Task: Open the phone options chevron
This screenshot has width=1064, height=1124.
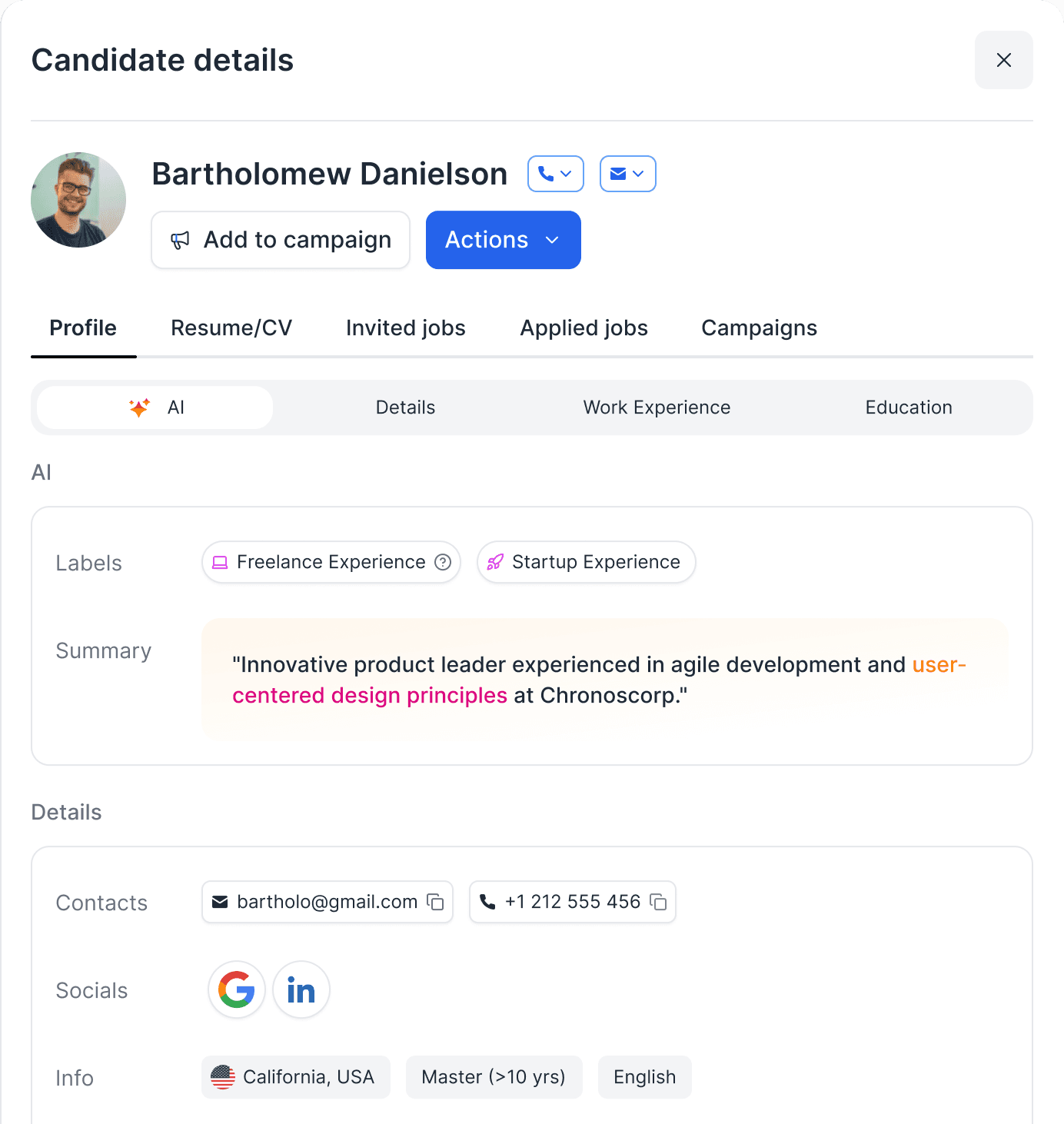Action: pos(567,174)
